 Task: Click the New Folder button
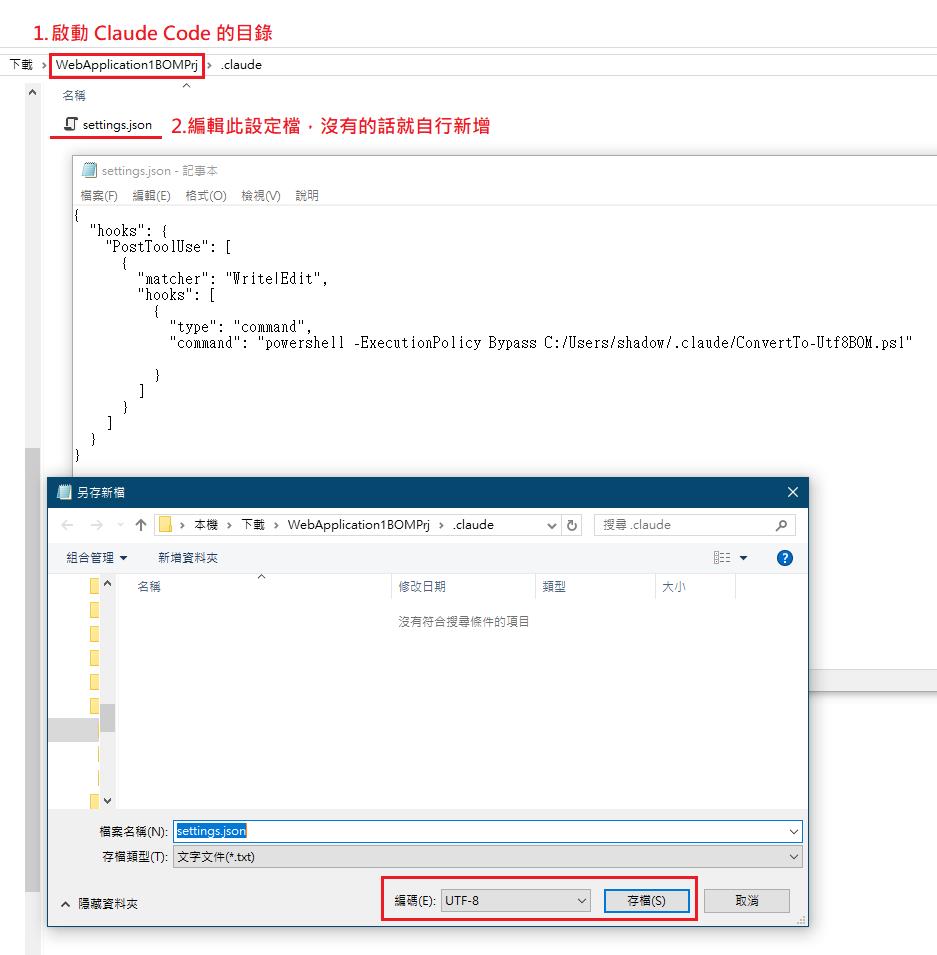(x=187, y=558)
